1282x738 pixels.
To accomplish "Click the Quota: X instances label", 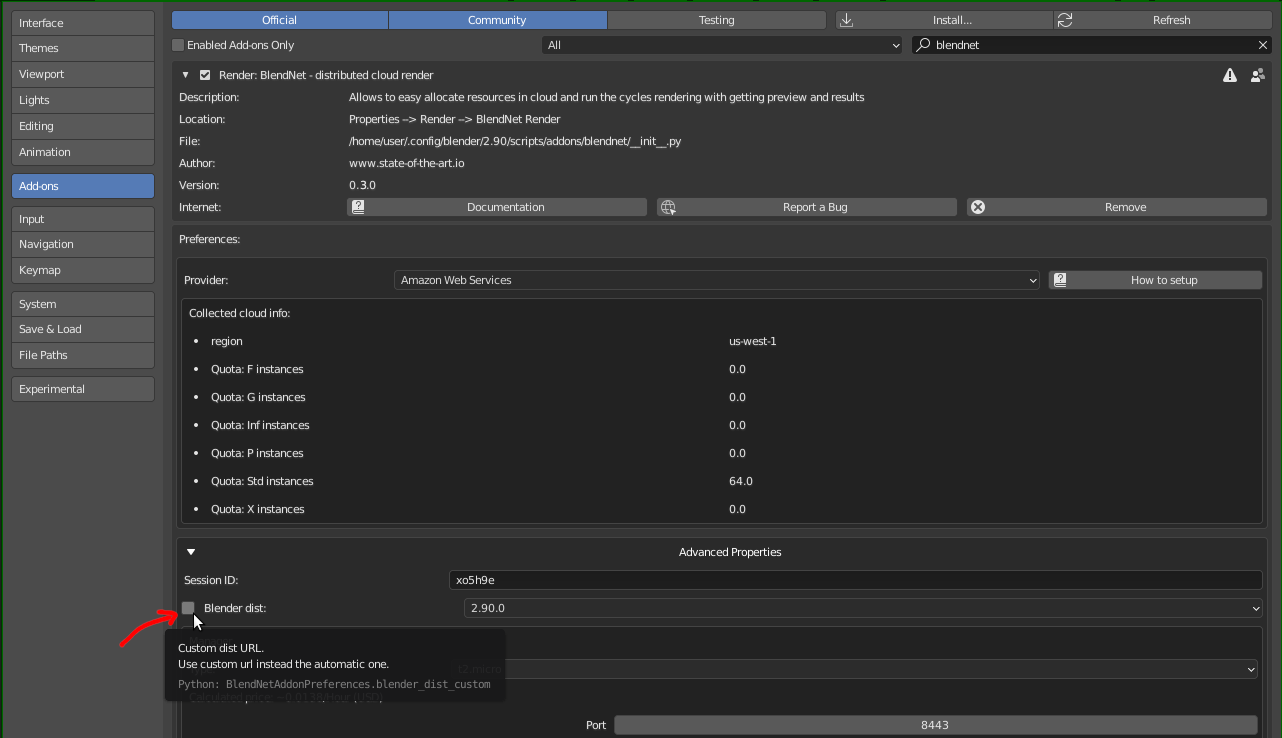I will (x=258, y=509).
